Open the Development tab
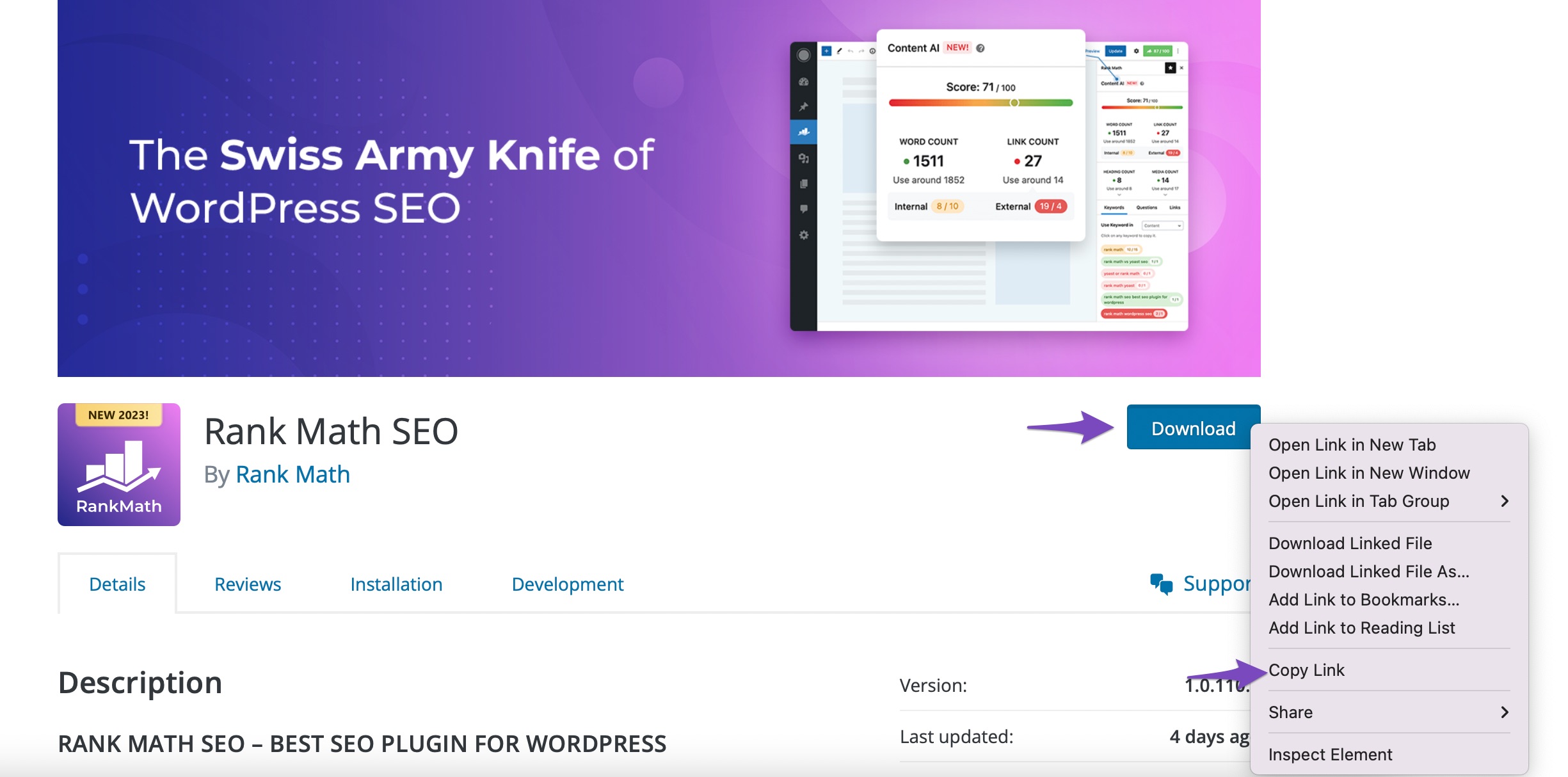1568x777 pixels. click(568, 584)
